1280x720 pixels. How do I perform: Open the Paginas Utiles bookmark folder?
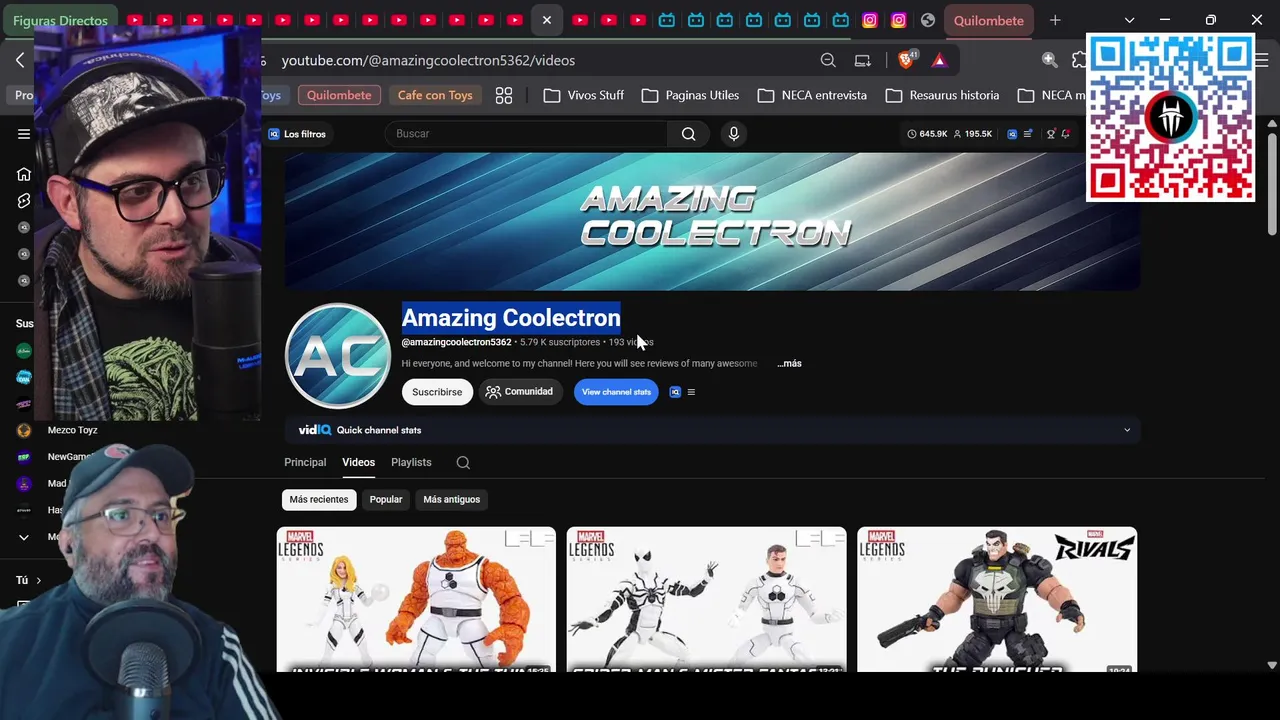pos(691,95)
